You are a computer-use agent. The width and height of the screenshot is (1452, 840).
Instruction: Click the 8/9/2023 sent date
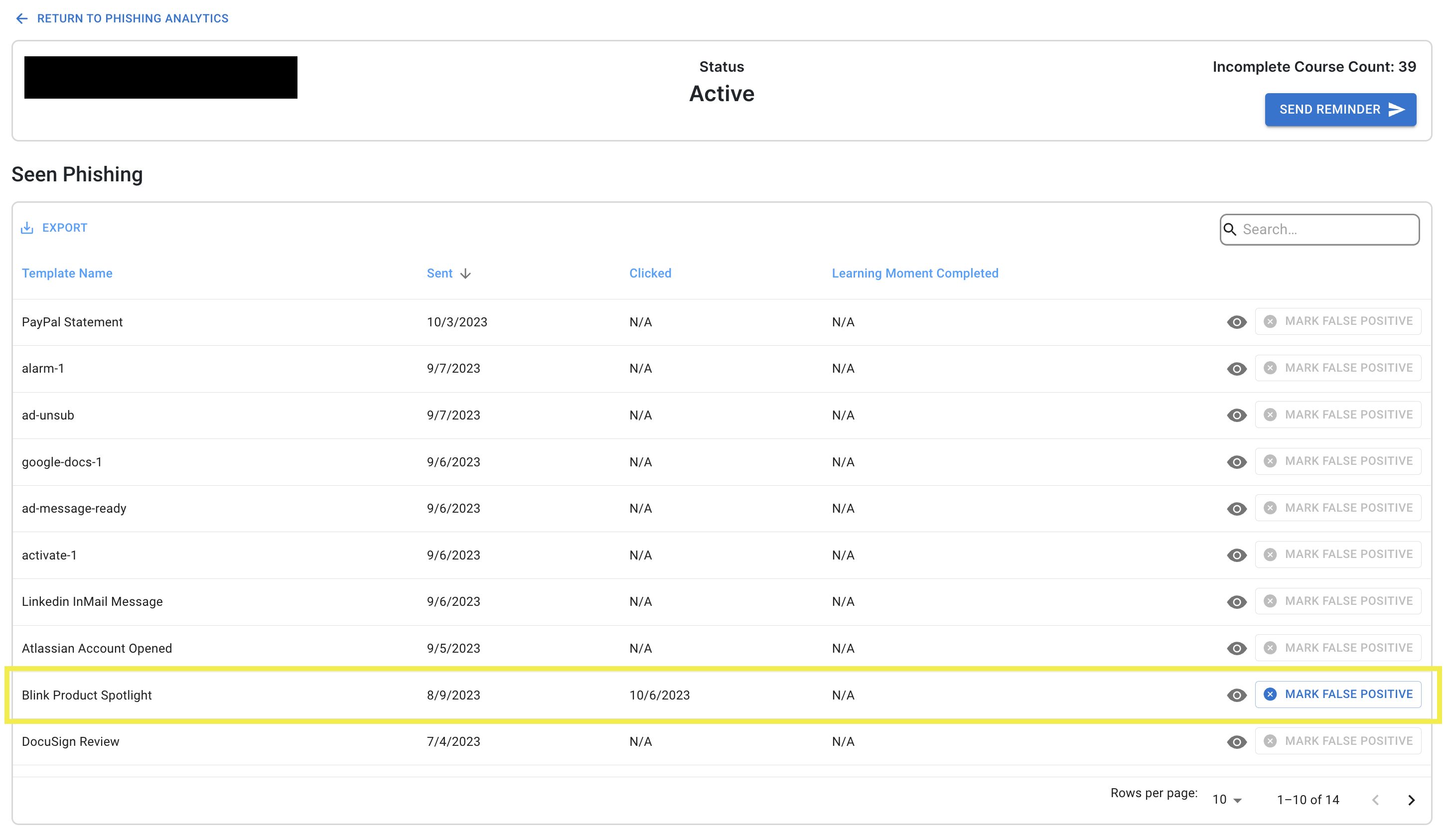point(453,696)
